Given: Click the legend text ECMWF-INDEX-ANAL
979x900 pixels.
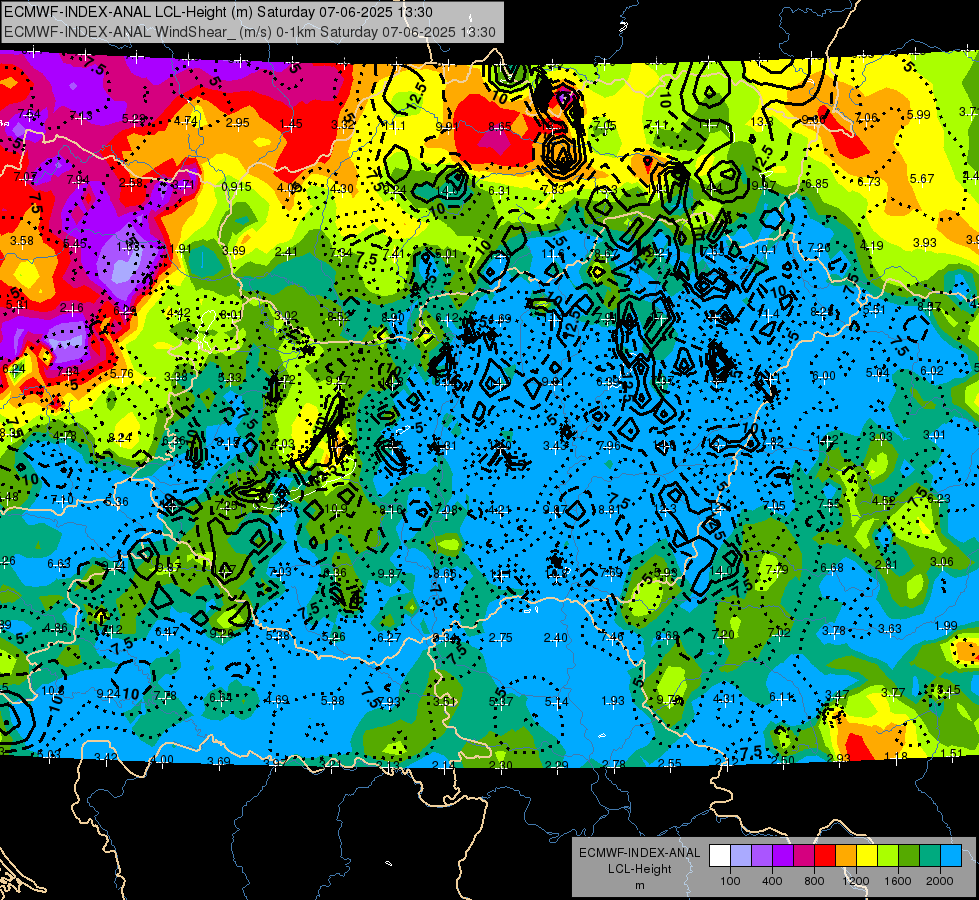Looking at the screenshot, I should (639, 853).
